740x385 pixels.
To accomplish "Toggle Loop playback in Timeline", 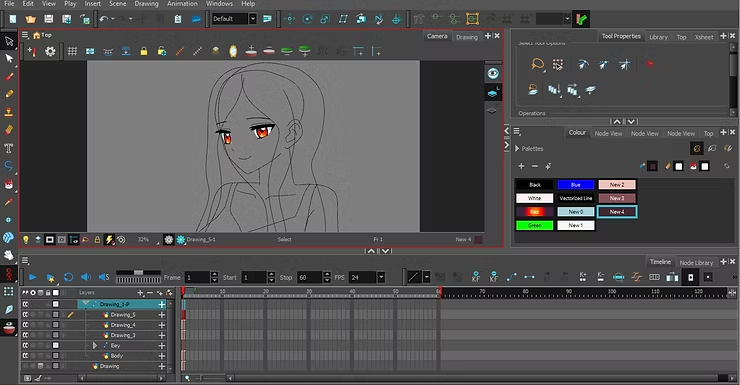I will (x=68, y=277).
